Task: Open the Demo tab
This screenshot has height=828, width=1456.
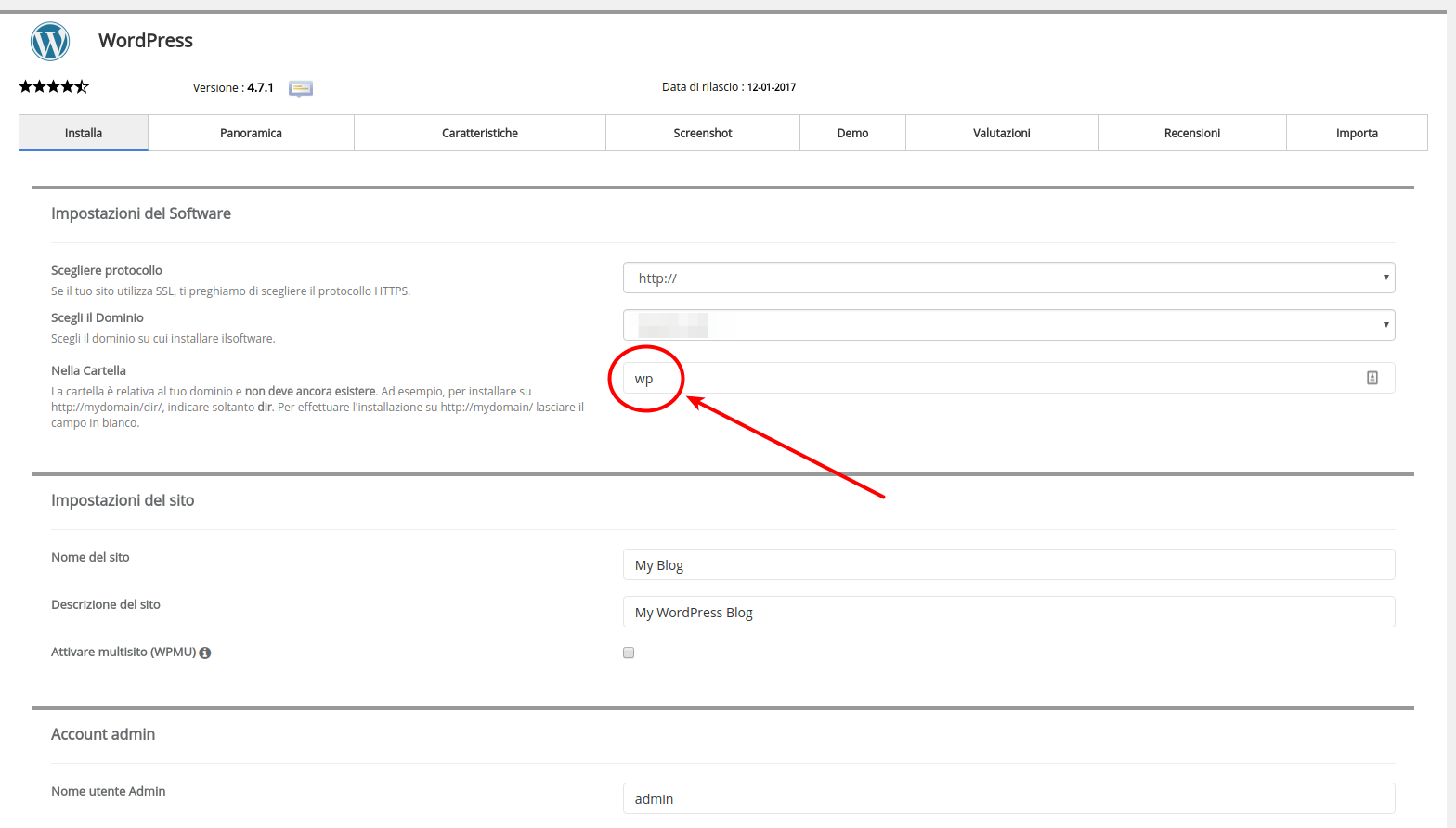Action: click(x=852, y=133)
